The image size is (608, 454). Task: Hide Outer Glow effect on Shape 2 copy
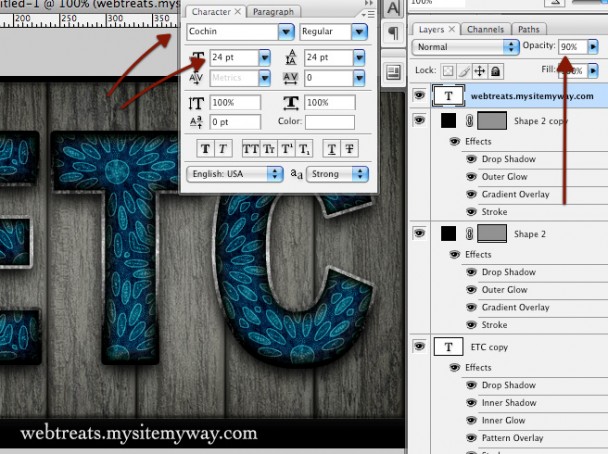click(x=471, y=177)
